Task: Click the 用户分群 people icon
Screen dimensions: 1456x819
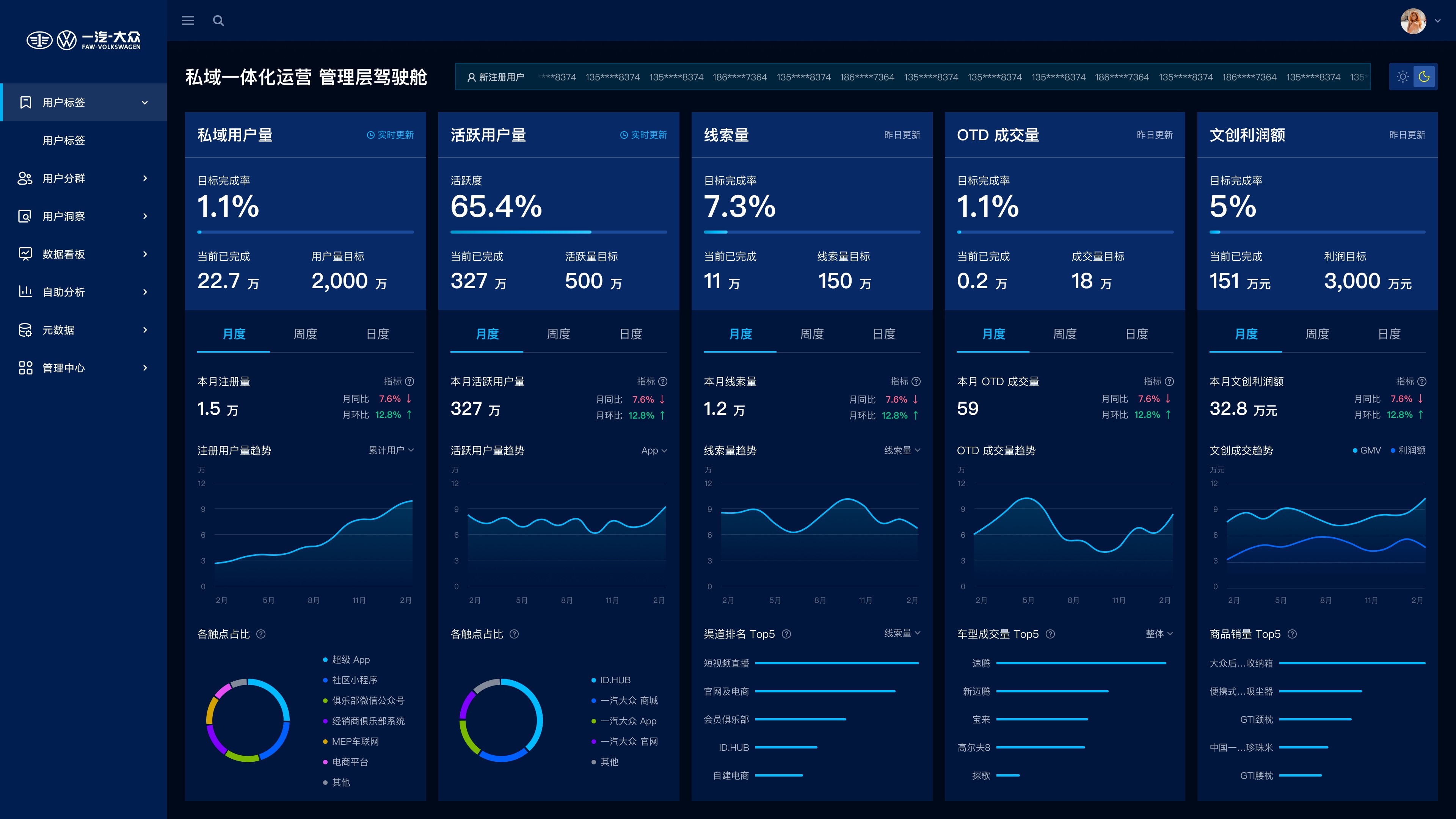Action: pos(25,178)
